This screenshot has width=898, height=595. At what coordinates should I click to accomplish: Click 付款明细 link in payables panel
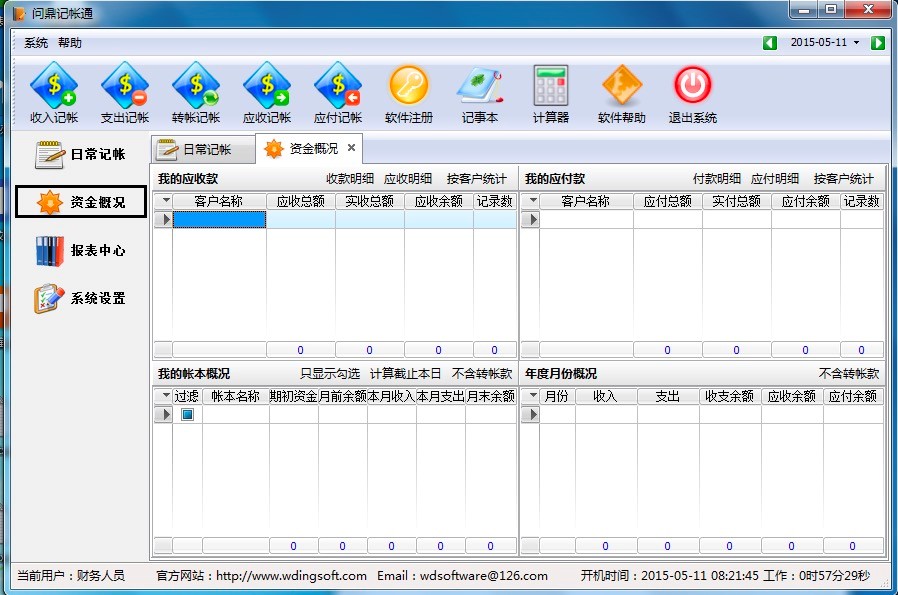tap(717, 179)
